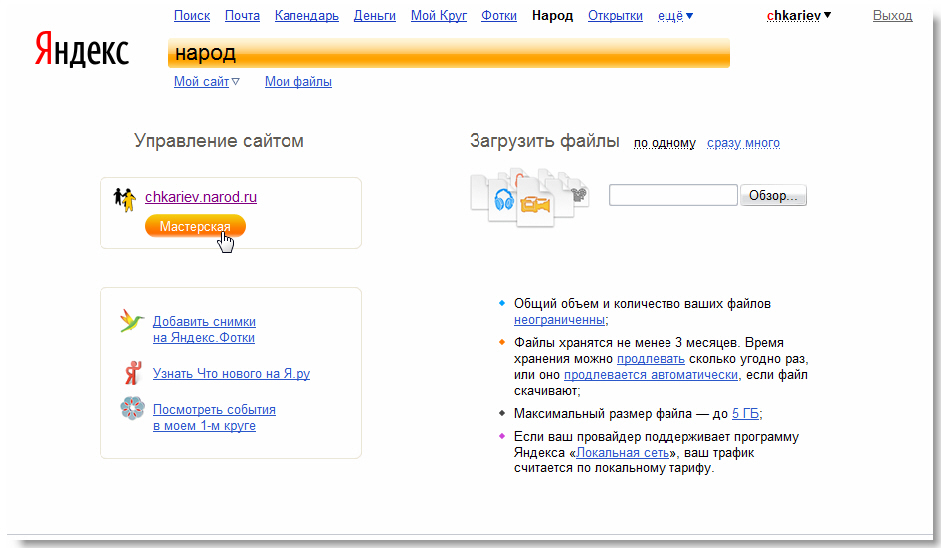Click the file path input field
Viewport: 941px width, 548px height.
pos(672,196)
